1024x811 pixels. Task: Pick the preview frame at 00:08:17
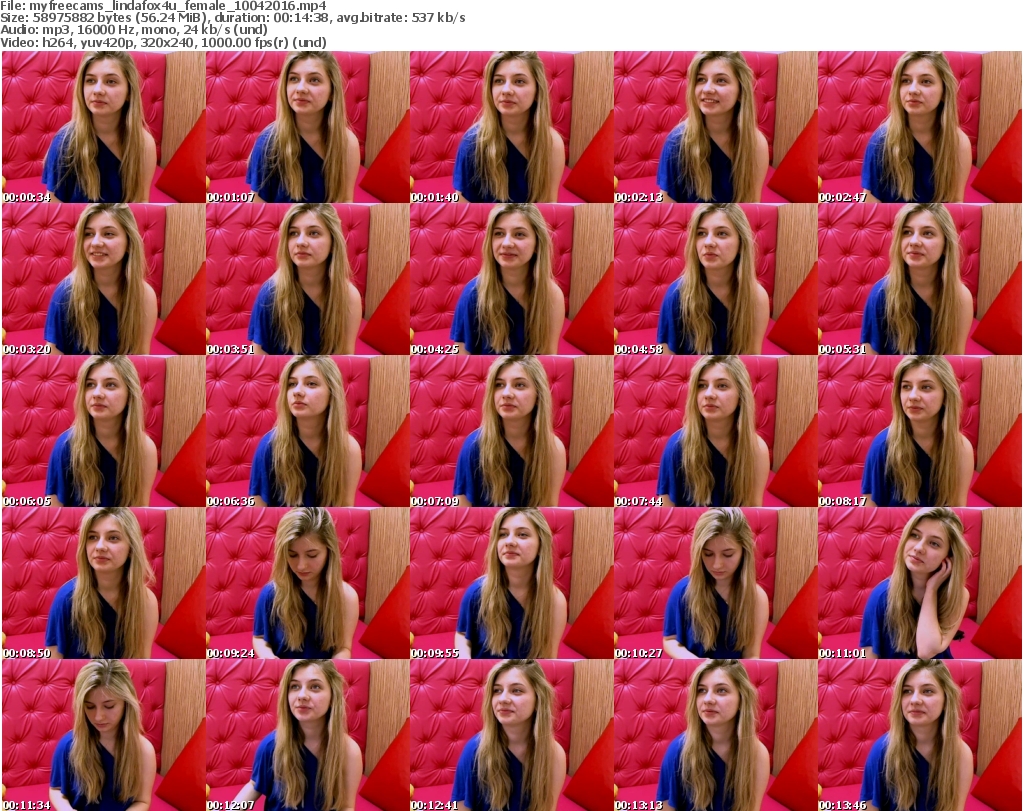(x=920, y=431)
